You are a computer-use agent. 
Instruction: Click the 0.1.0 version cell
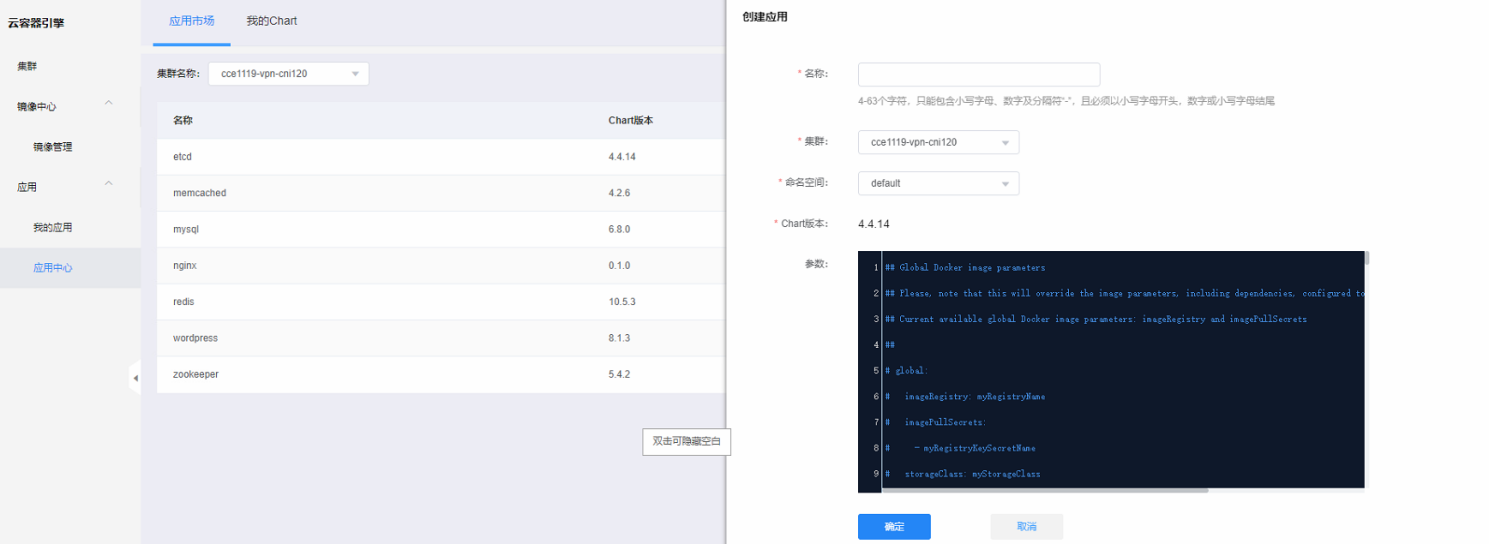[619, 266]
